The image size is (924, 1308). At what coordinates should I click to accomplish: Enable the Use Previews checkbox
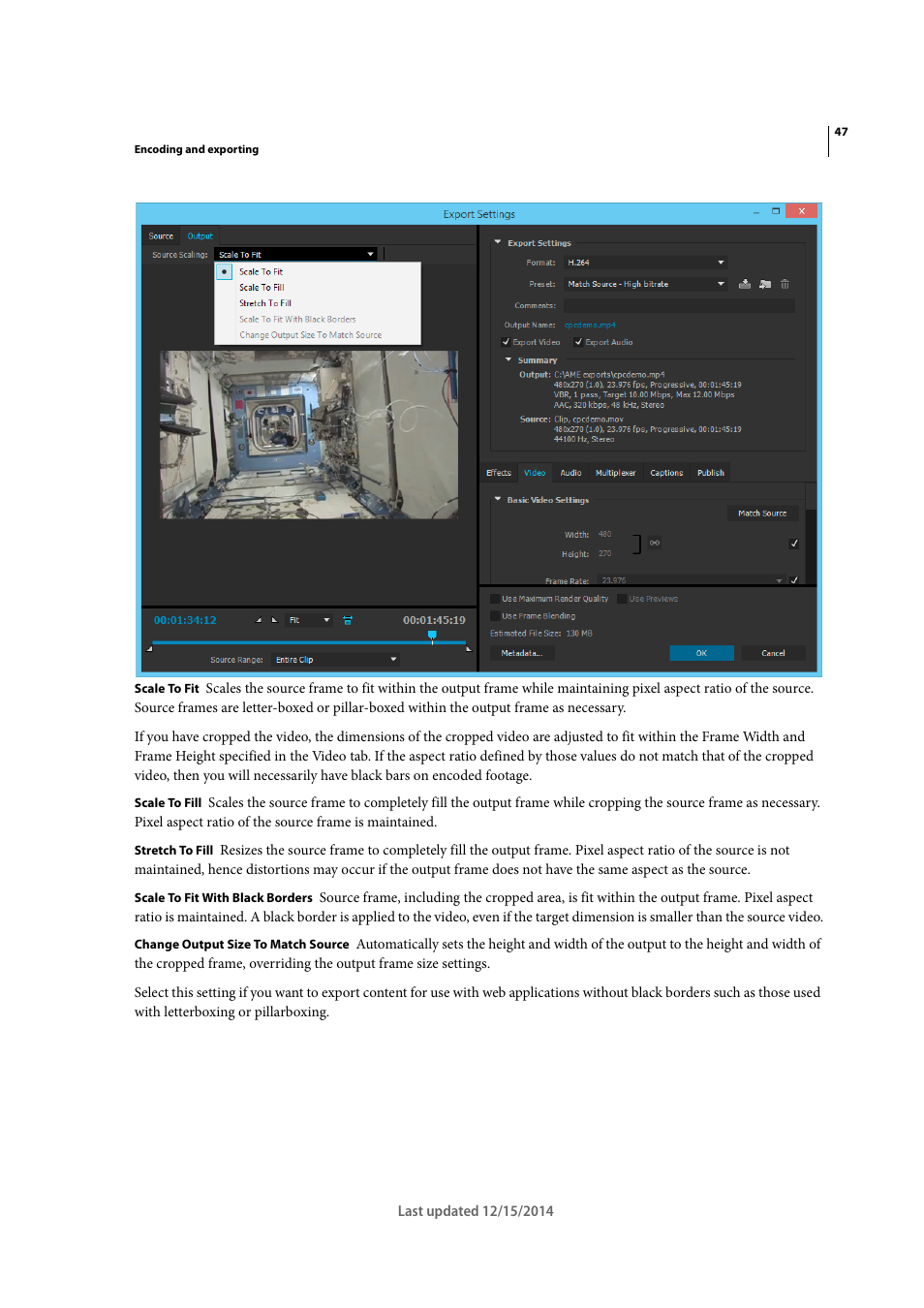(622, 599)
